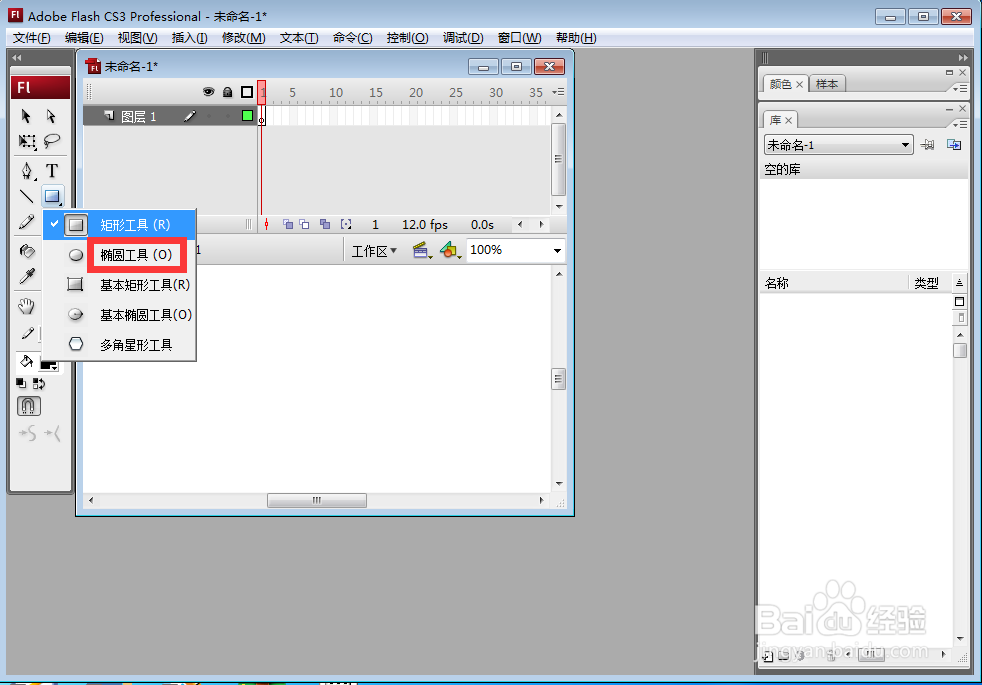Toggle show all layers as outlines

tap(247, 92)
